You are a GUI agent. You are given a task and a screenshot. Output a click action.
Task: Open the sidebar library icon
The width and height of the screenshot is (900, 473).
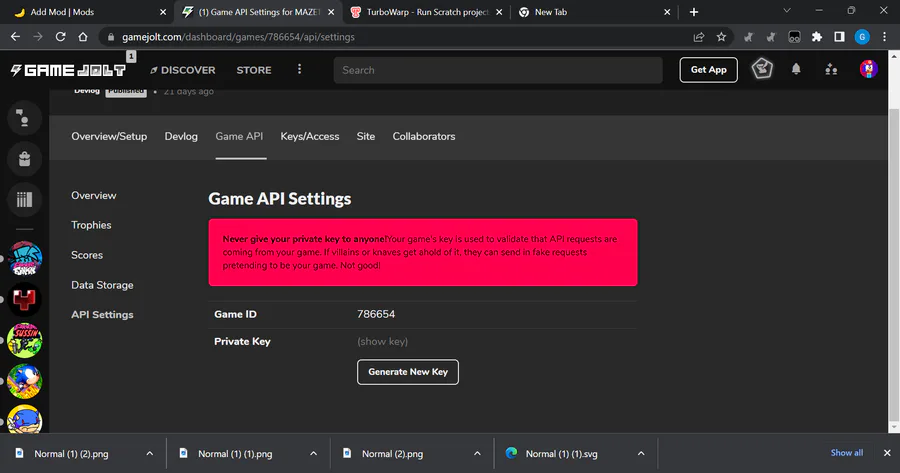click(x=24, y=200)
